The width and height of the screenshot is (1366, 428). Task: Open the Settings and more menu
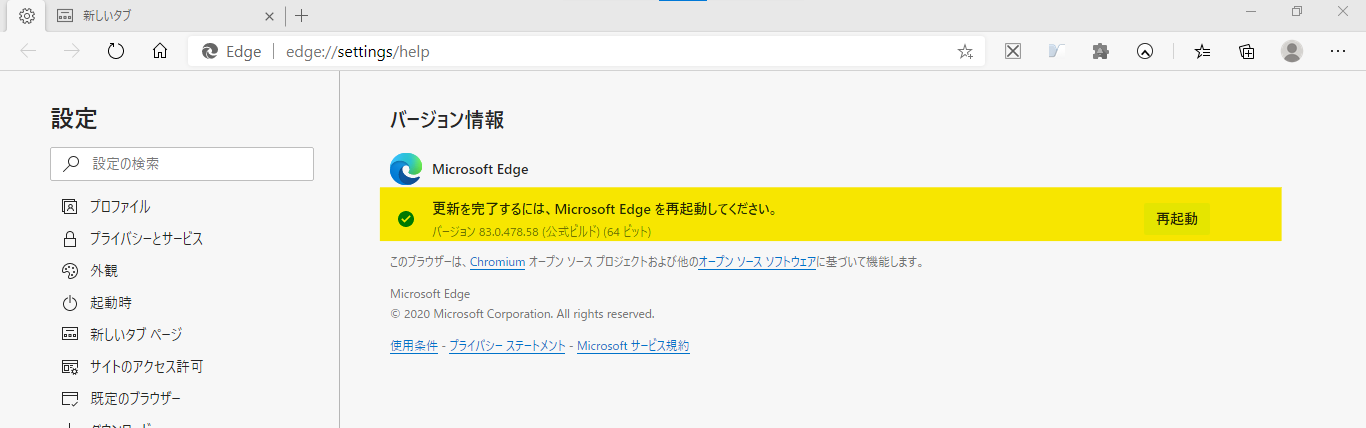(x=1338, y=51)
